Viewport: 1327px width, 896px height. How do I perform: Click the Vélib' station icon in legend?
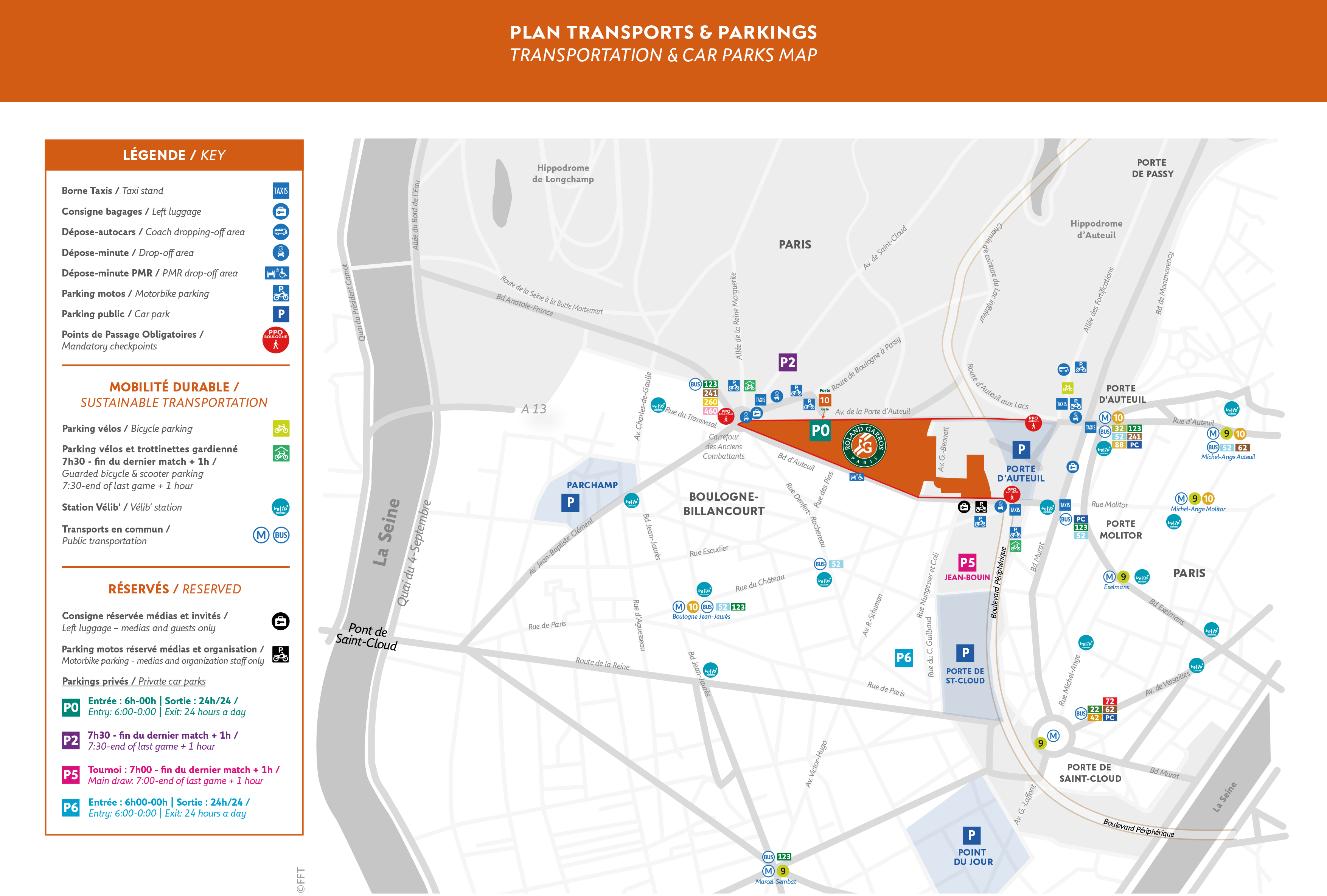280,507
